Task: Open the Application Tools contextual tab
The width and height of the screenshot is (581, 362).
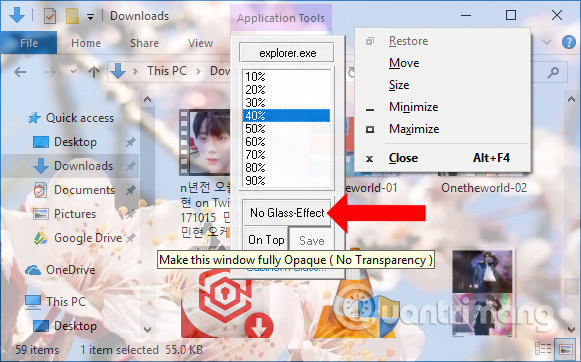Action: click(x=281, y=18)
